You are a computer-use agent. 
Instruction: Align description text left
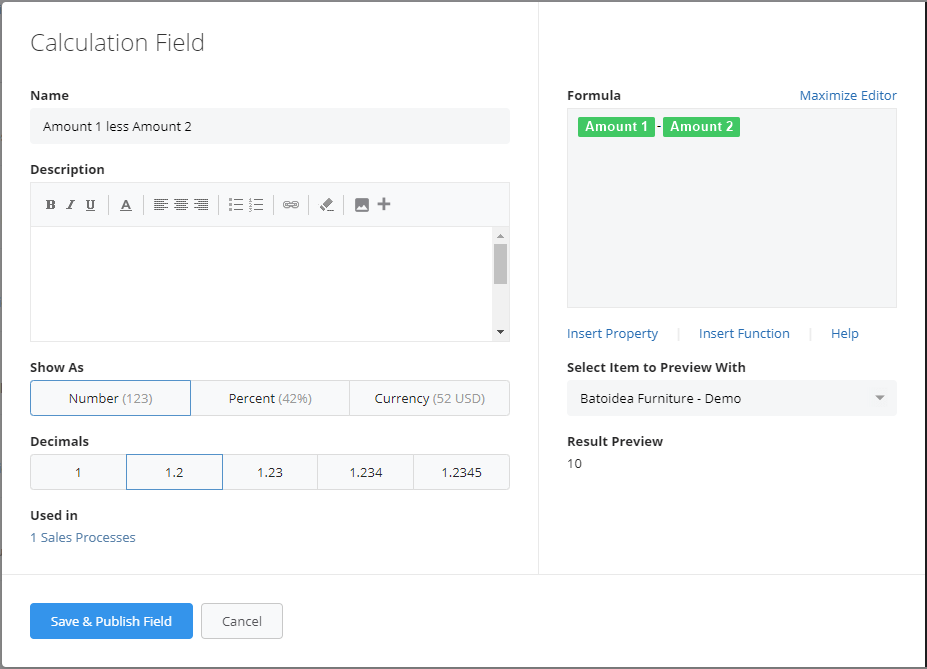point(161,204)
